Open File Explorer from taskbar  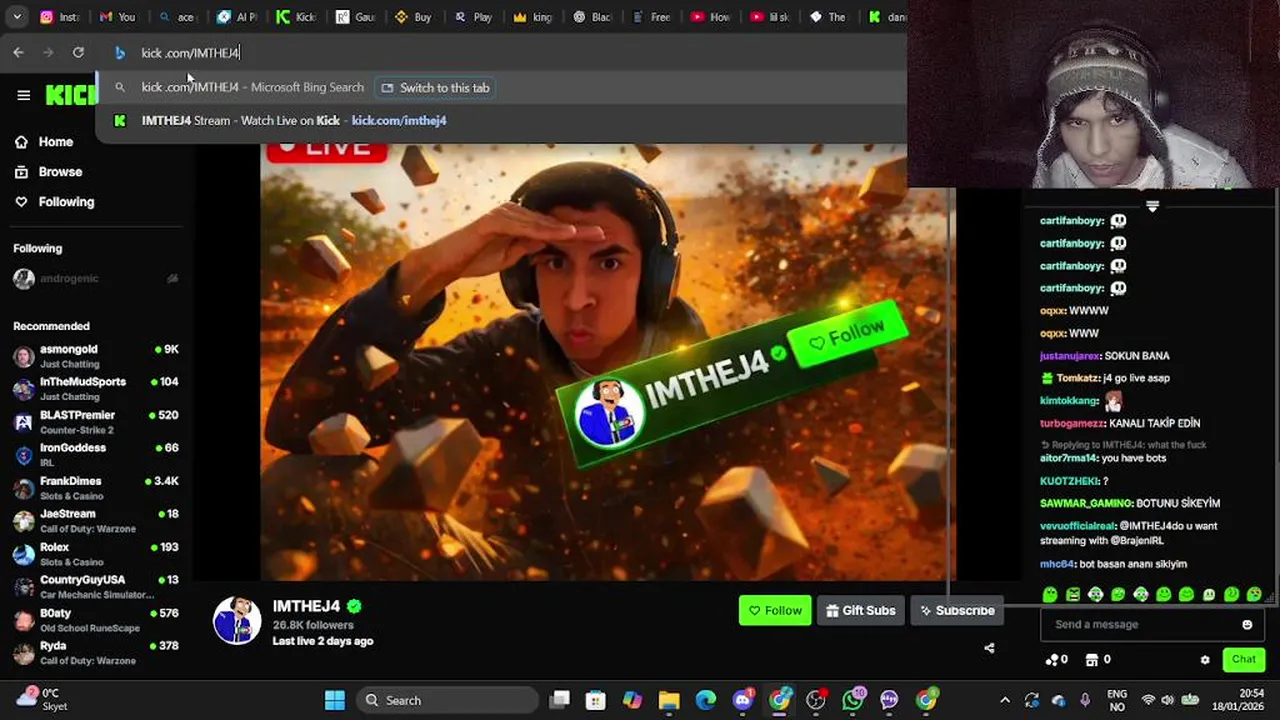669,700
